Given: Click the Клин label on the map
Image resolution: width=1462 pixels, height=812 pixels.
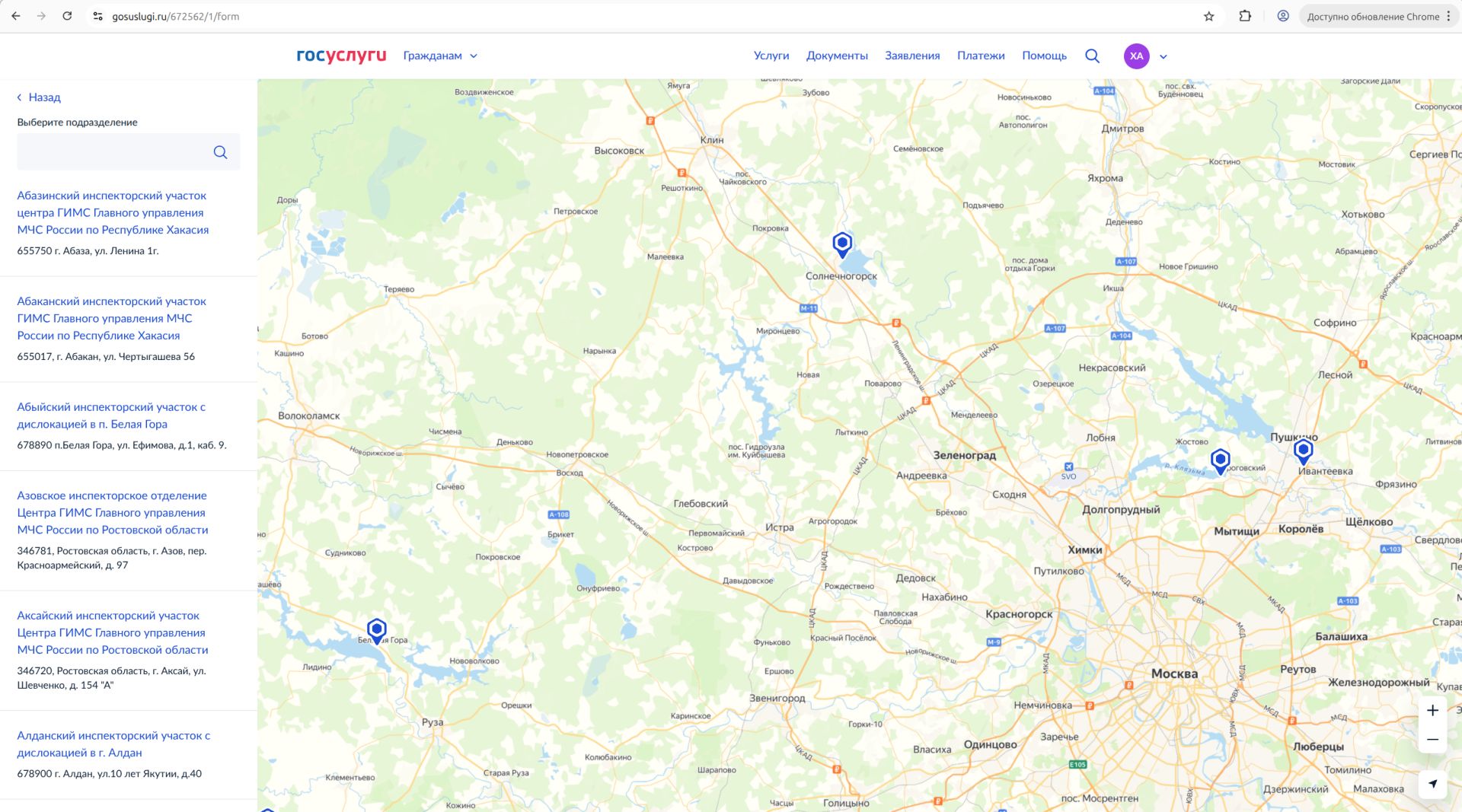Looking at the screenshot, I should point(712,140).
